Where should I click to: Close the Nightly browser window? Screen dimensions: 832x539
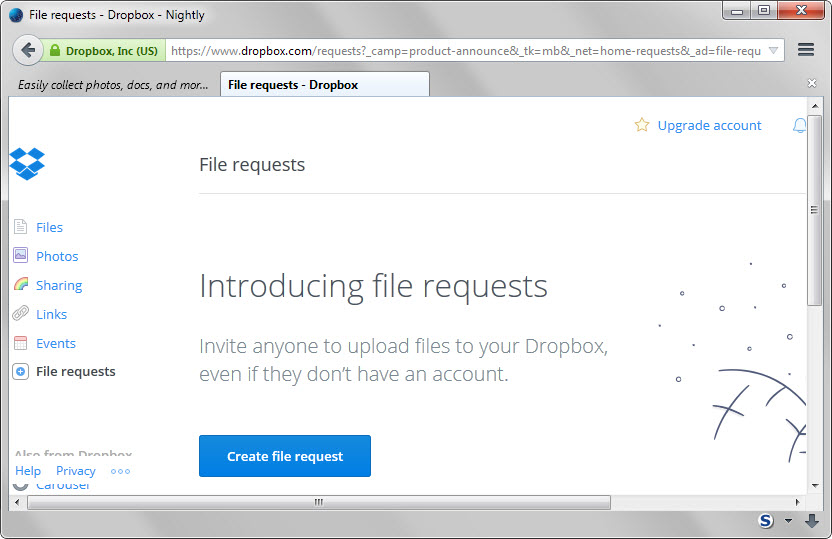coord(801,11)
